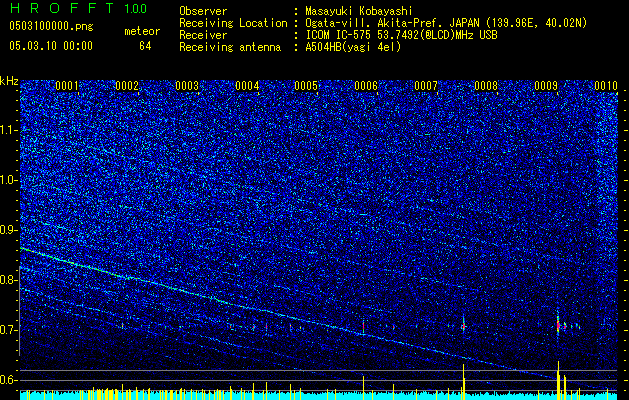629x400 pixels.
Task: Click time marker 0009
Action: 546,86
